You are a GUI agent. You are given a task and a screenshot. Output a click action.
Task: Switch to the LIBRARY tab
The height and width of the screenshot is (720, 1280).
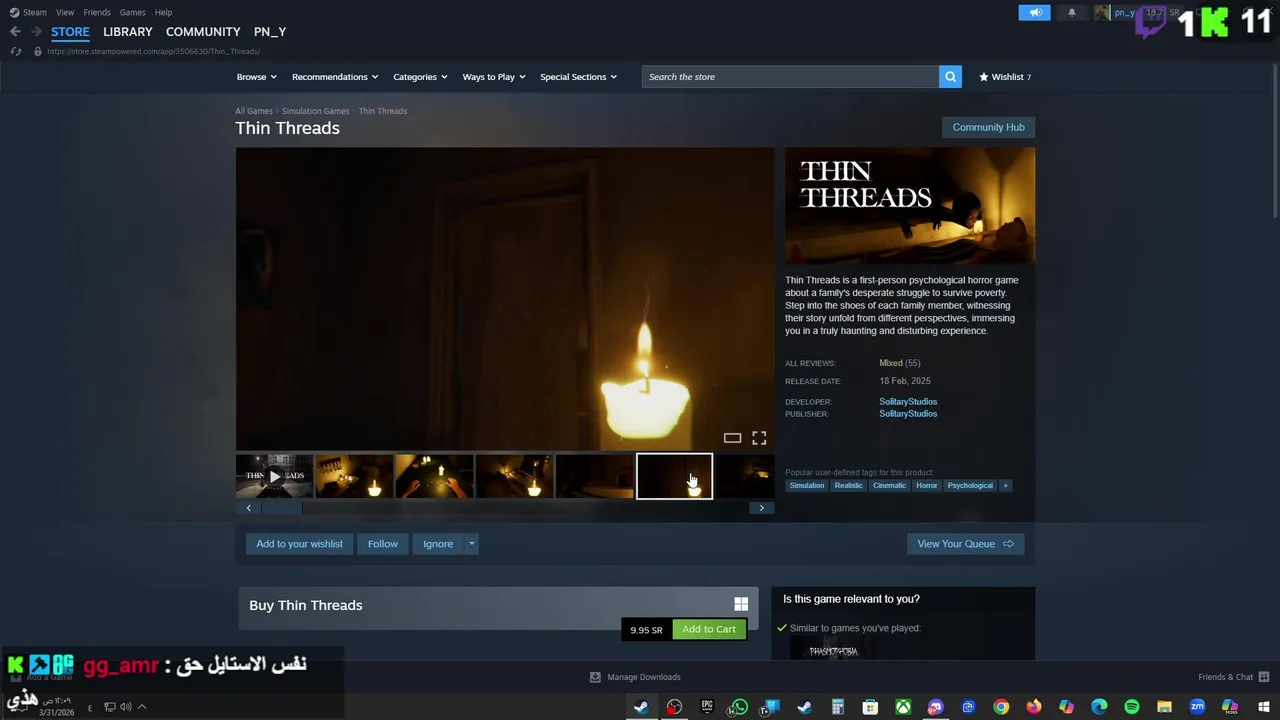[128, 32]
